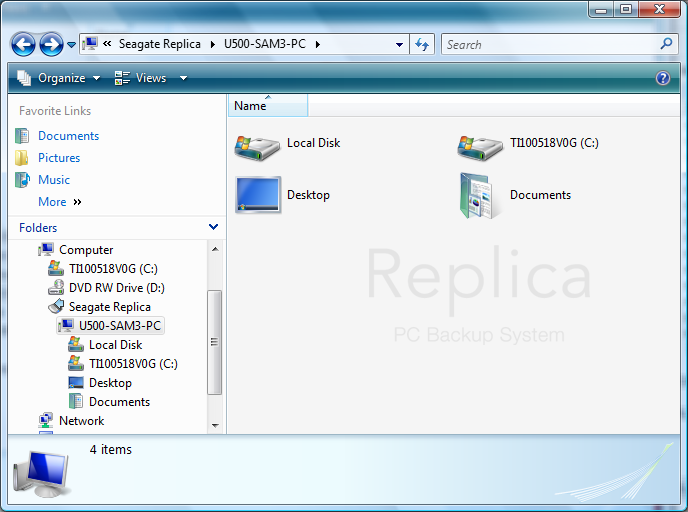This screenshot has width=688, height=512.
Task: Click DVD RW Drive icon in tree
Action: click(56, 287)
